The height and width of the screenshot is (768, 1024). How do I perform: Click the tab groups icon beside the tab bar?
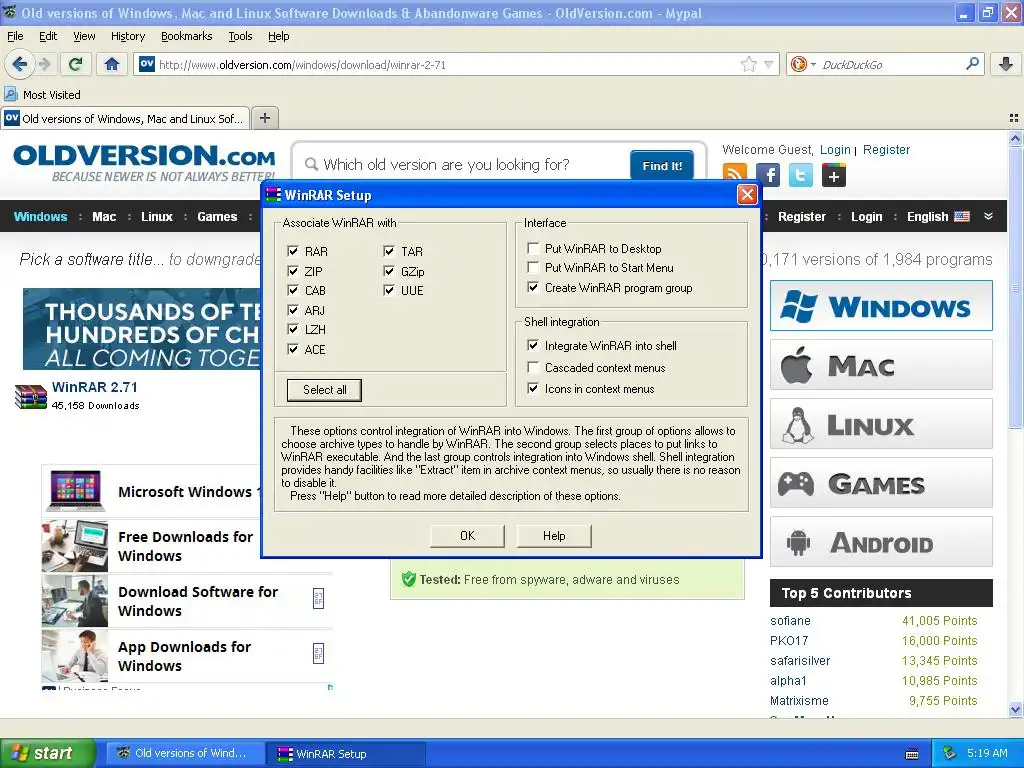click(1014, 118)
